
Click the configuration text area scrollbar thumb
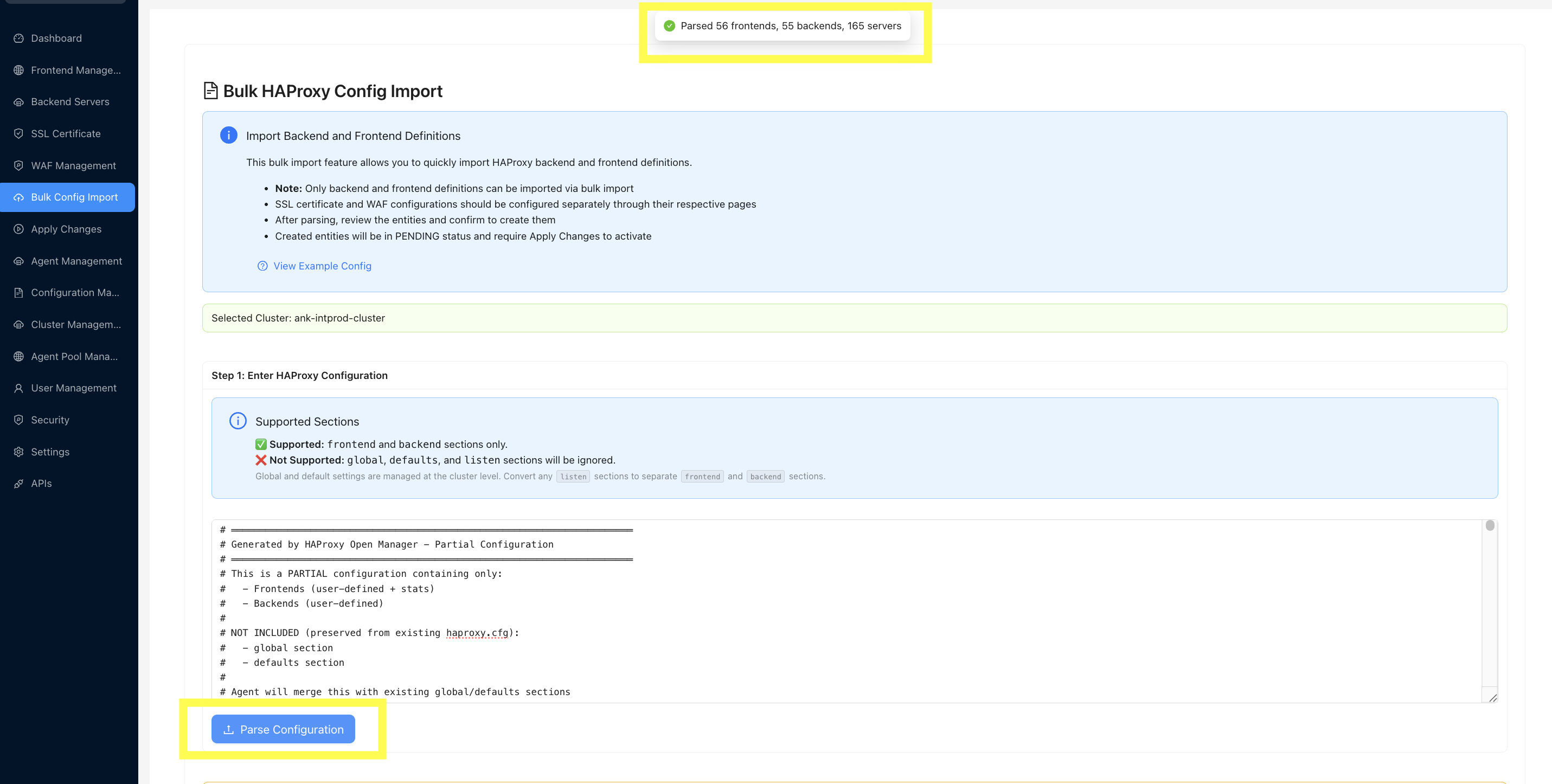click(1490, 526)
